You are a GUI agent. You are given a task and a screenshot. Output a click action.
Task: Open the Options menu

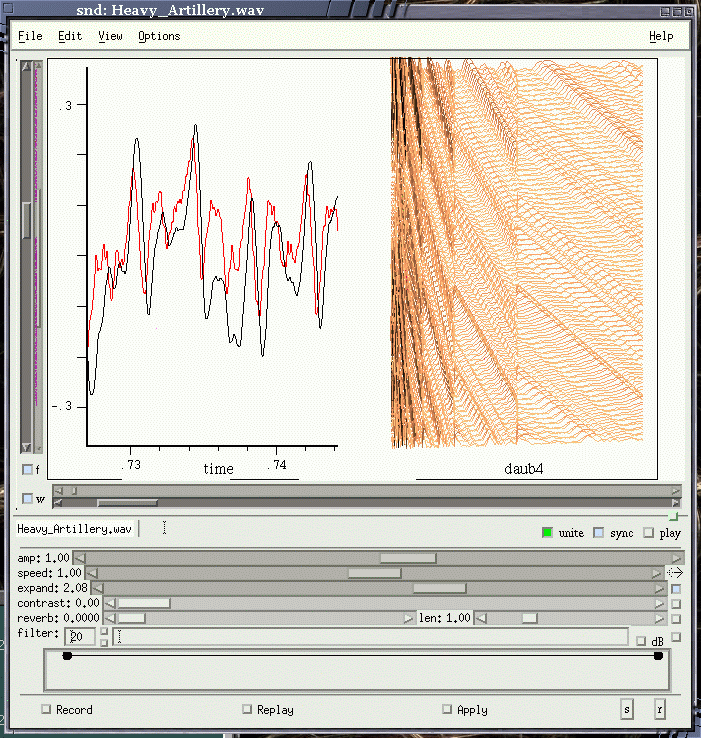(159, 36)
